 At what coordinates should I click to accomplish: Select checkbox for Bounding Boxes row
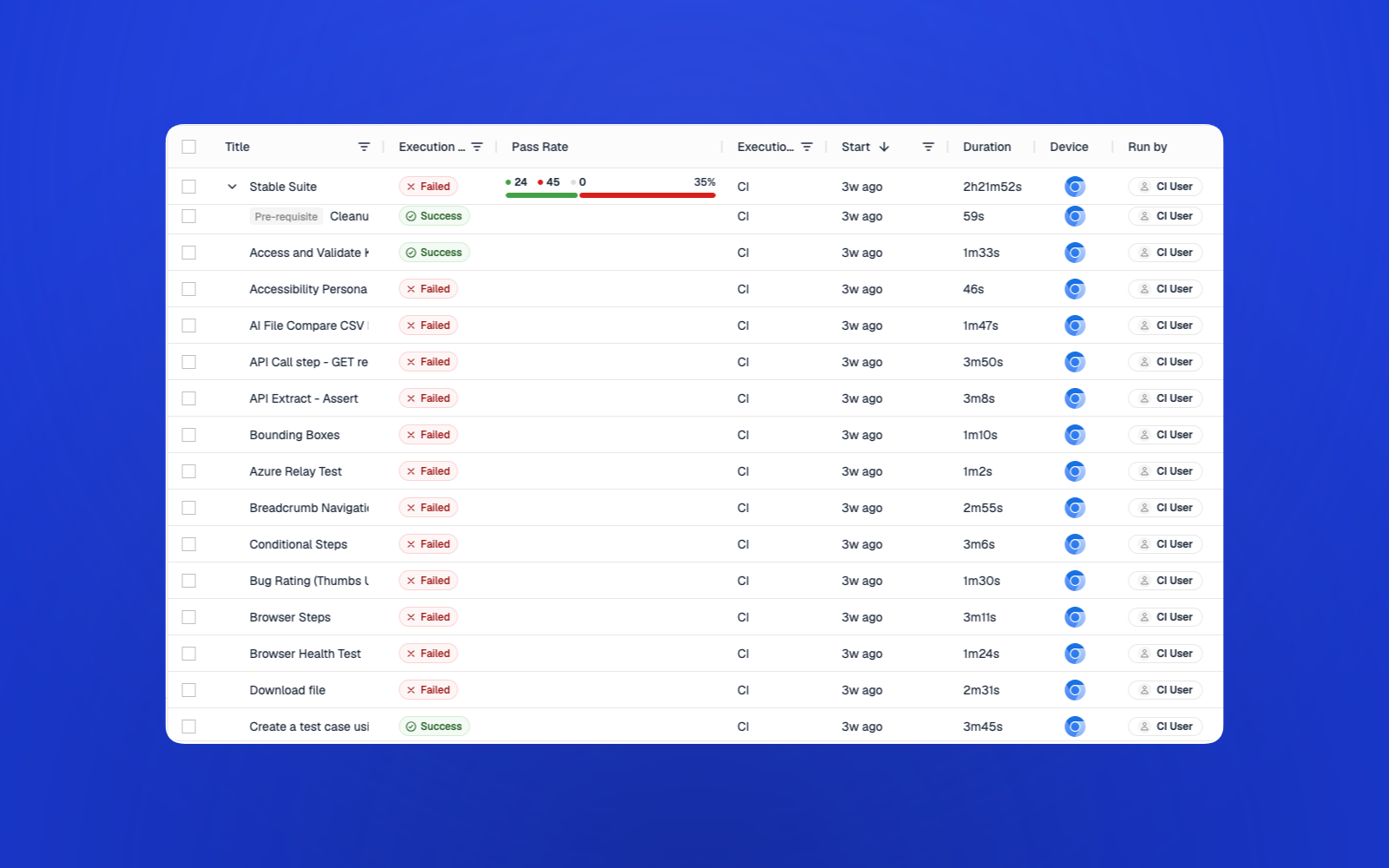pyautogui.click(x=188, y=435)
